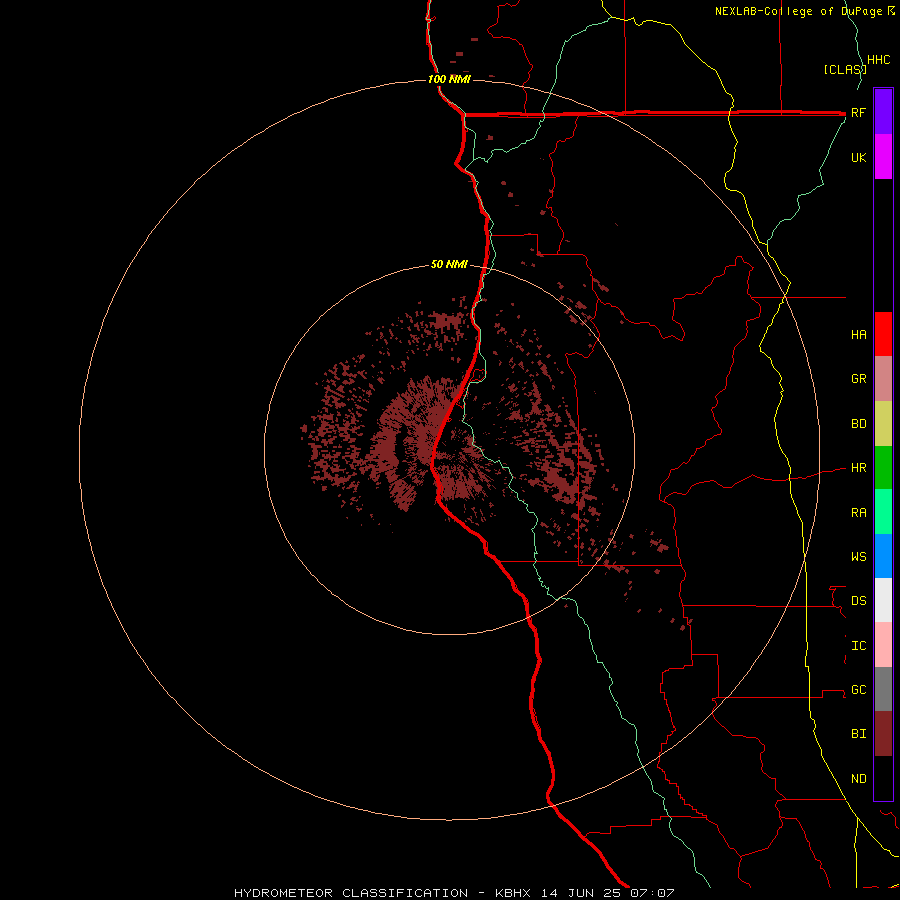Viewport: 900px width, 900px height.
Task: Click the GC gray legend swatch
Action: point(883,689)
